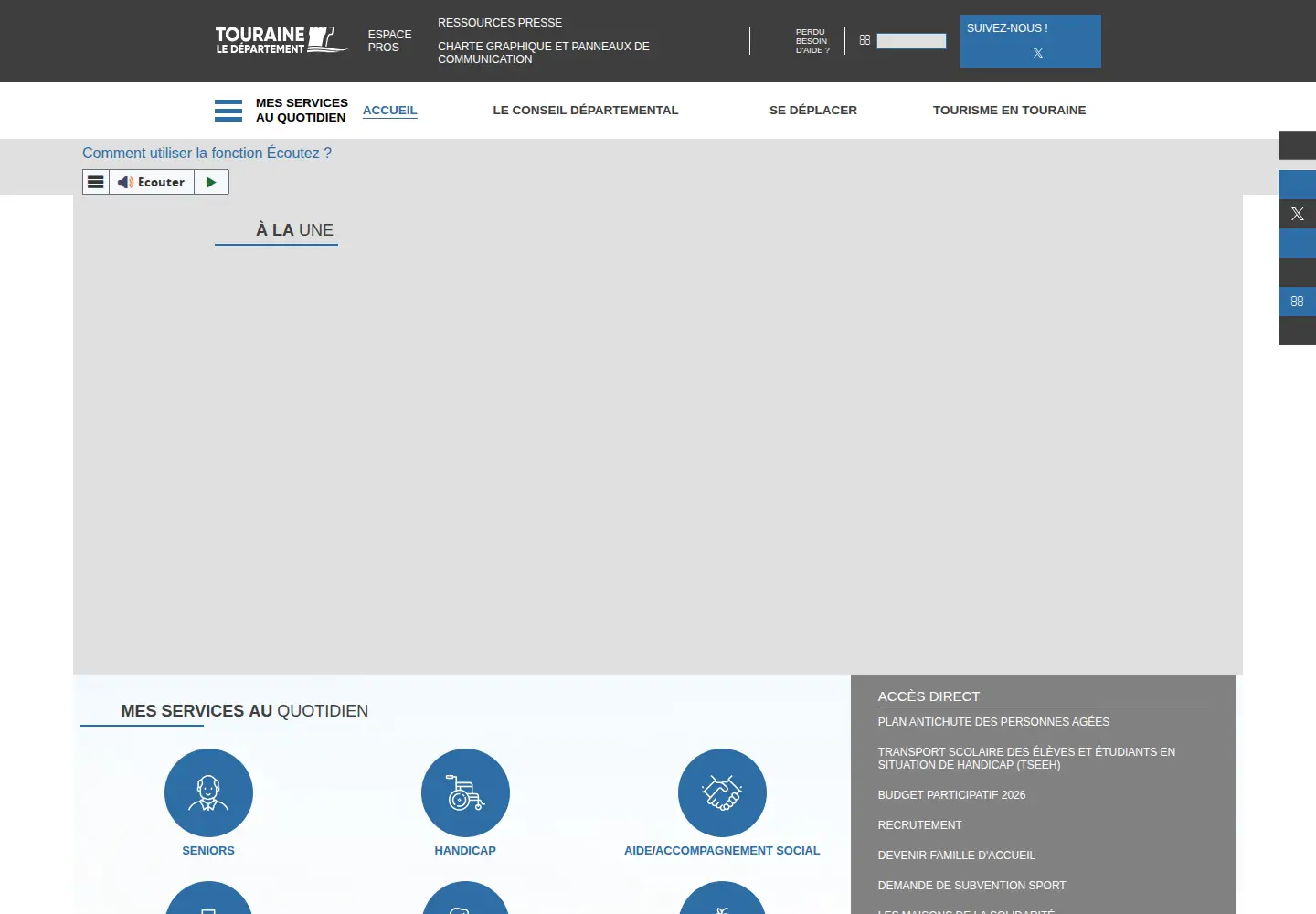Open the Handicap wheelchair icon

465,792
